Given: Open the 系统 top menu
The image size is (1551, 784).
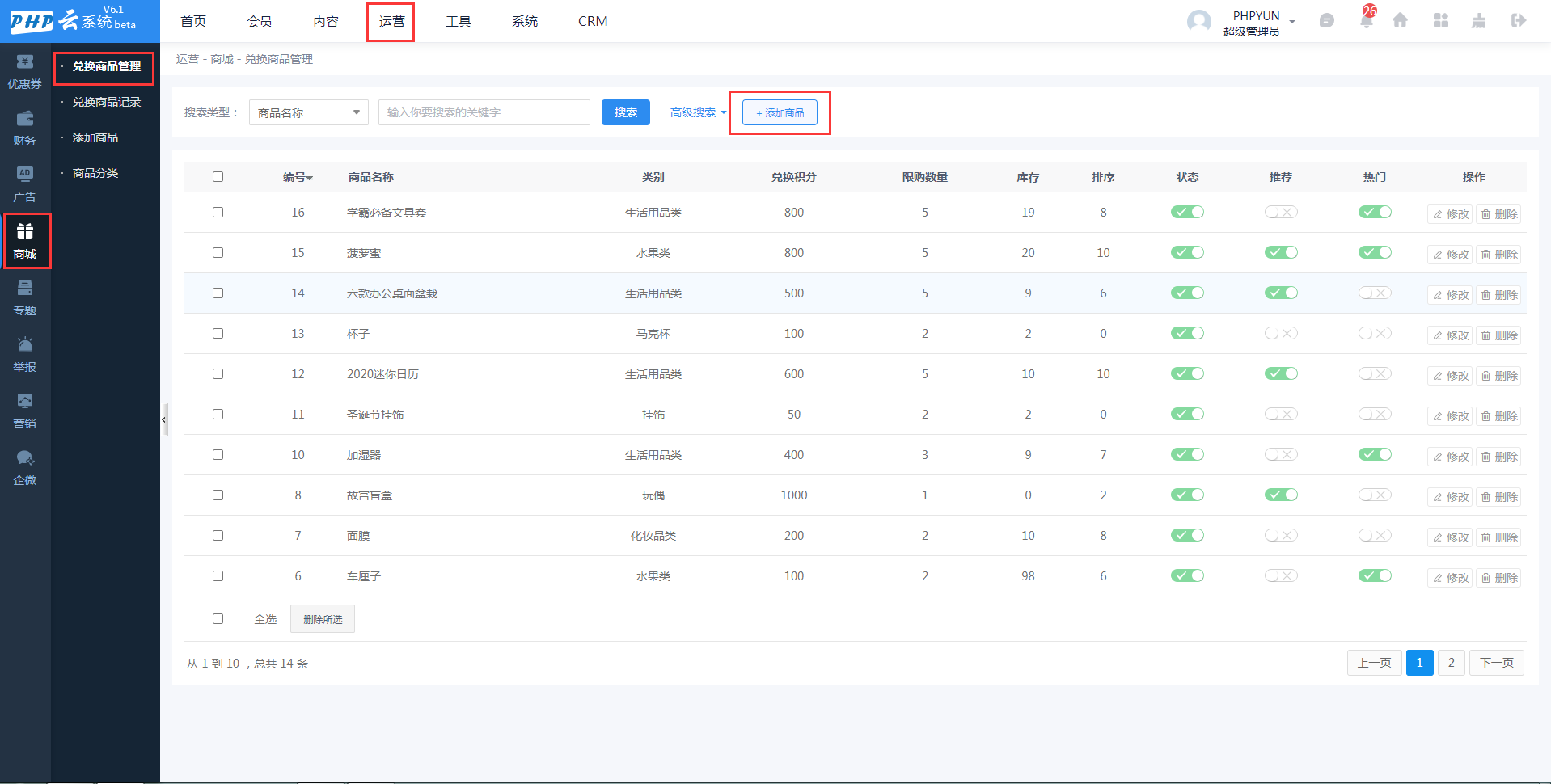Looking at the screenshot, I should click(525, 21).
